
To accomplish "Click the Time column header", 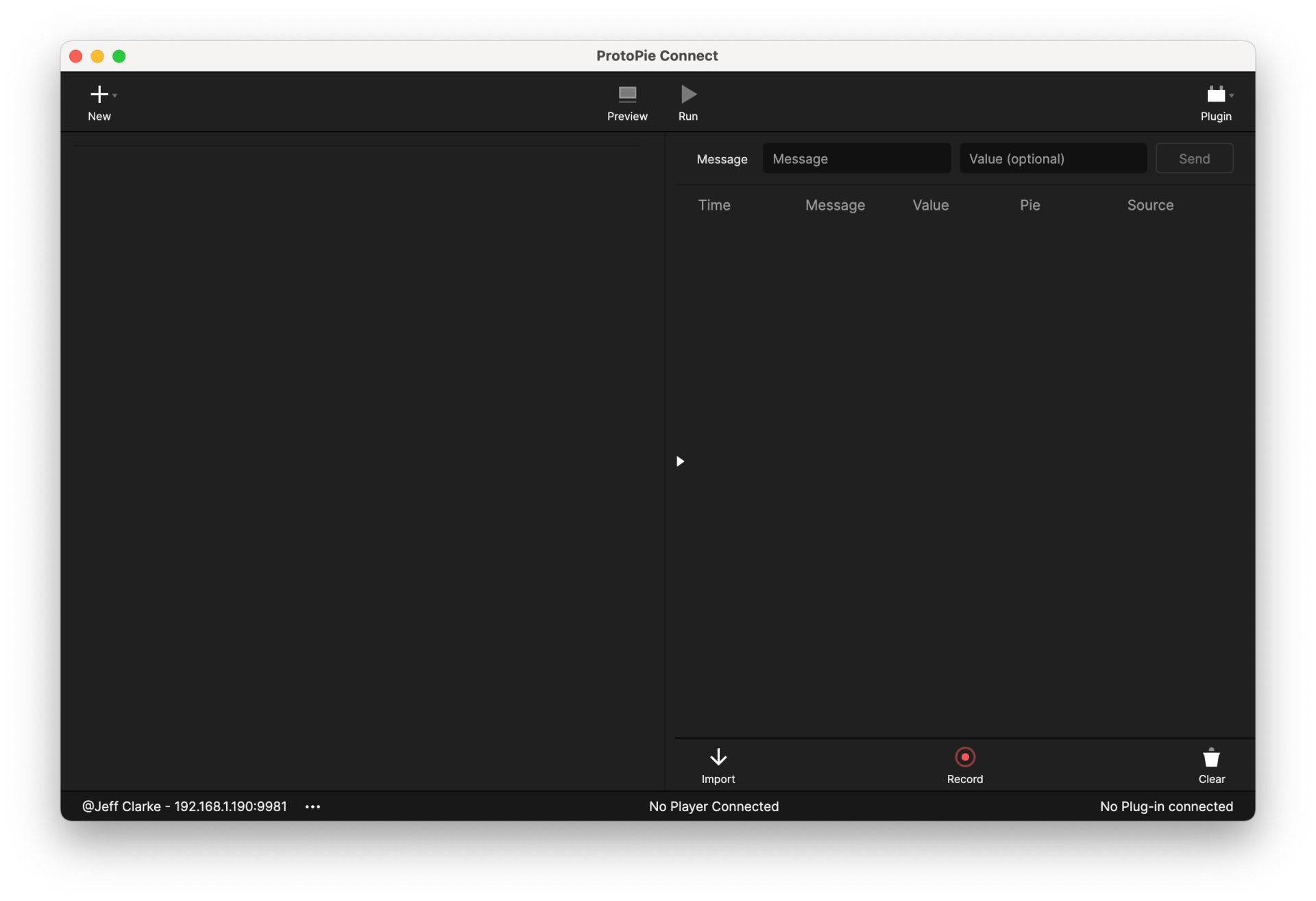I will point(714,205).
